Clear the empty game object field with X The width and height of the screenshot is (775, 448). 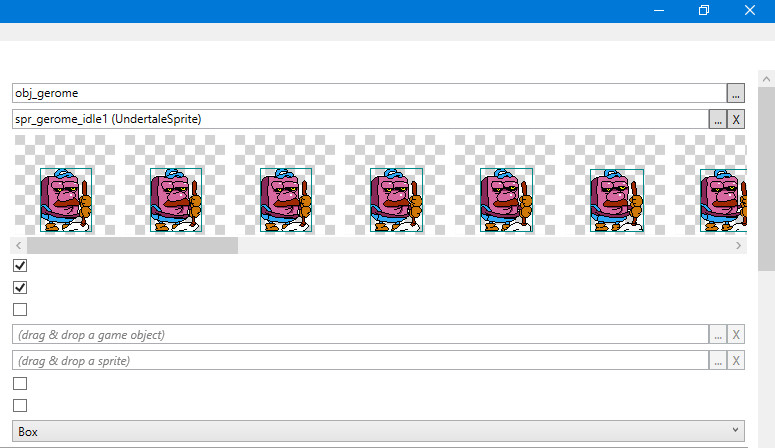tap(737, 335)
